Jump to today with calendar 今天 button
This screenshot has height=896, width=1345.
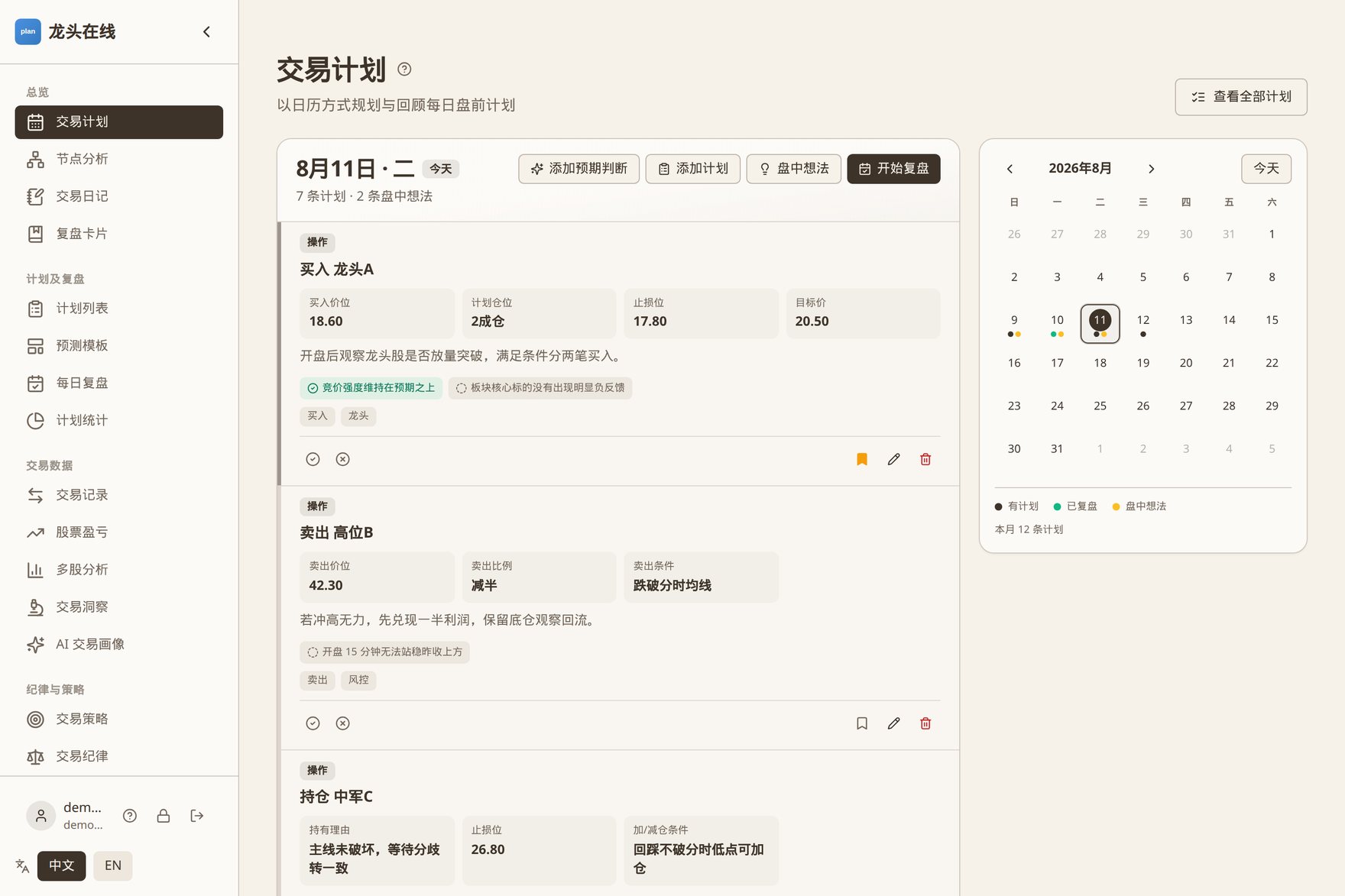[x=1266, y=169]
